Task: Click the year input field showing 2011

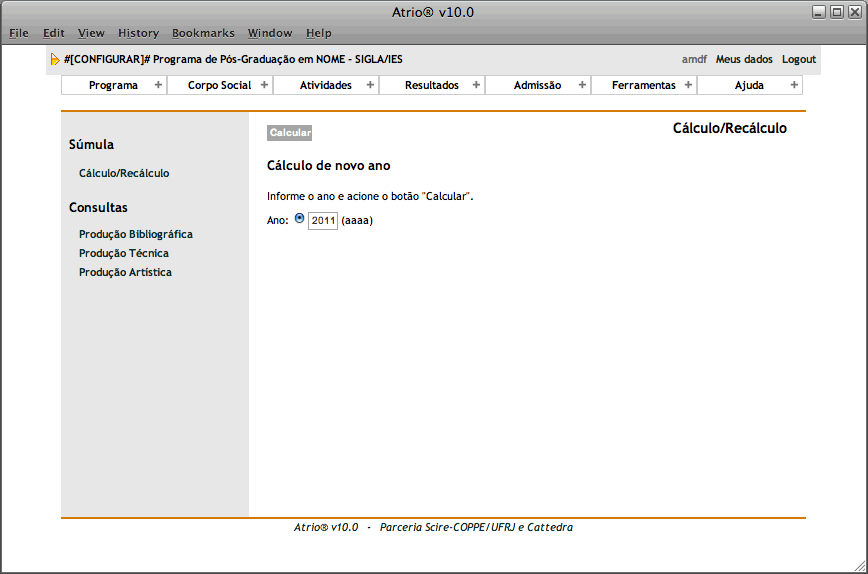Action: (322, 220)
